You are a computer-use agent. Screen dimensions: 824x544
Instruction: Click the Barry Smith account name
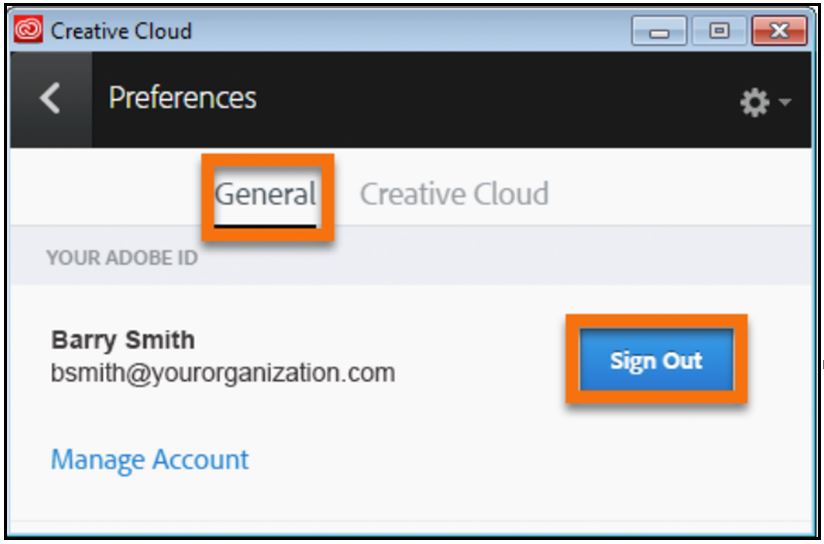pyautogui.click(x=122, y=339)
